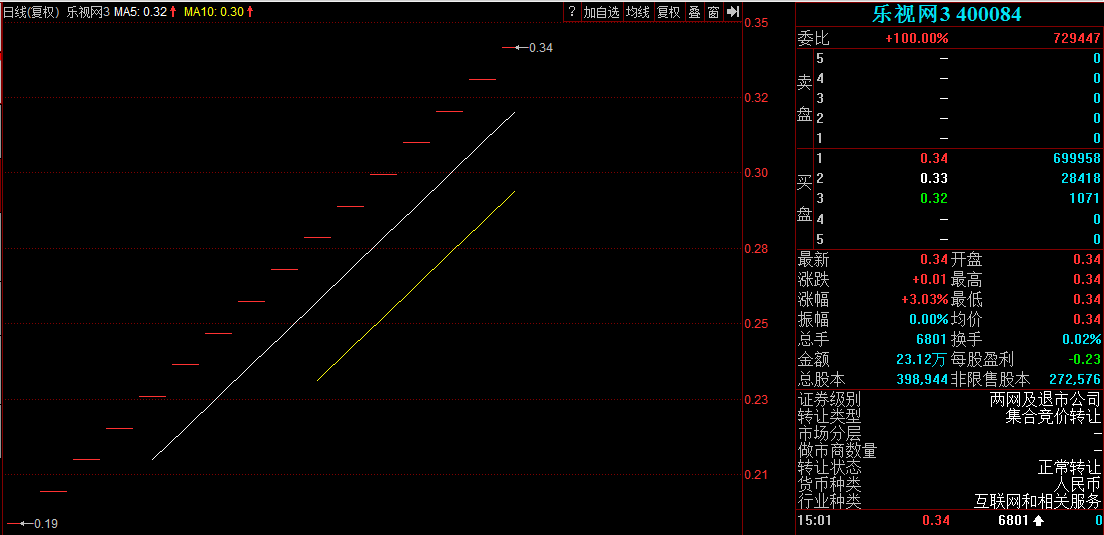1104x535 pixels.
Task: Toggle 复权 price adjustment mode
Action: (x=668, y=11)
